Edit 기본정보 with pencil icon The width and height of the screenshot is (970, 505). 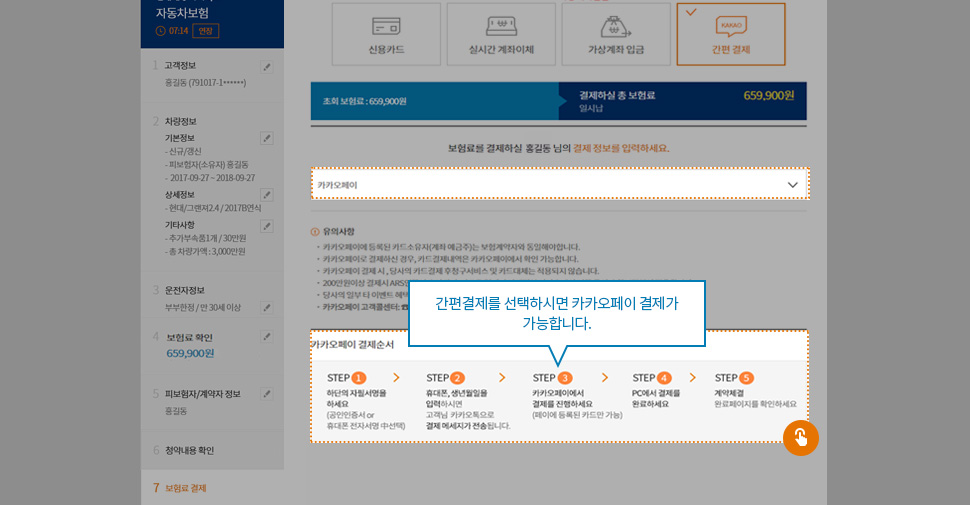tap(267, 138)
